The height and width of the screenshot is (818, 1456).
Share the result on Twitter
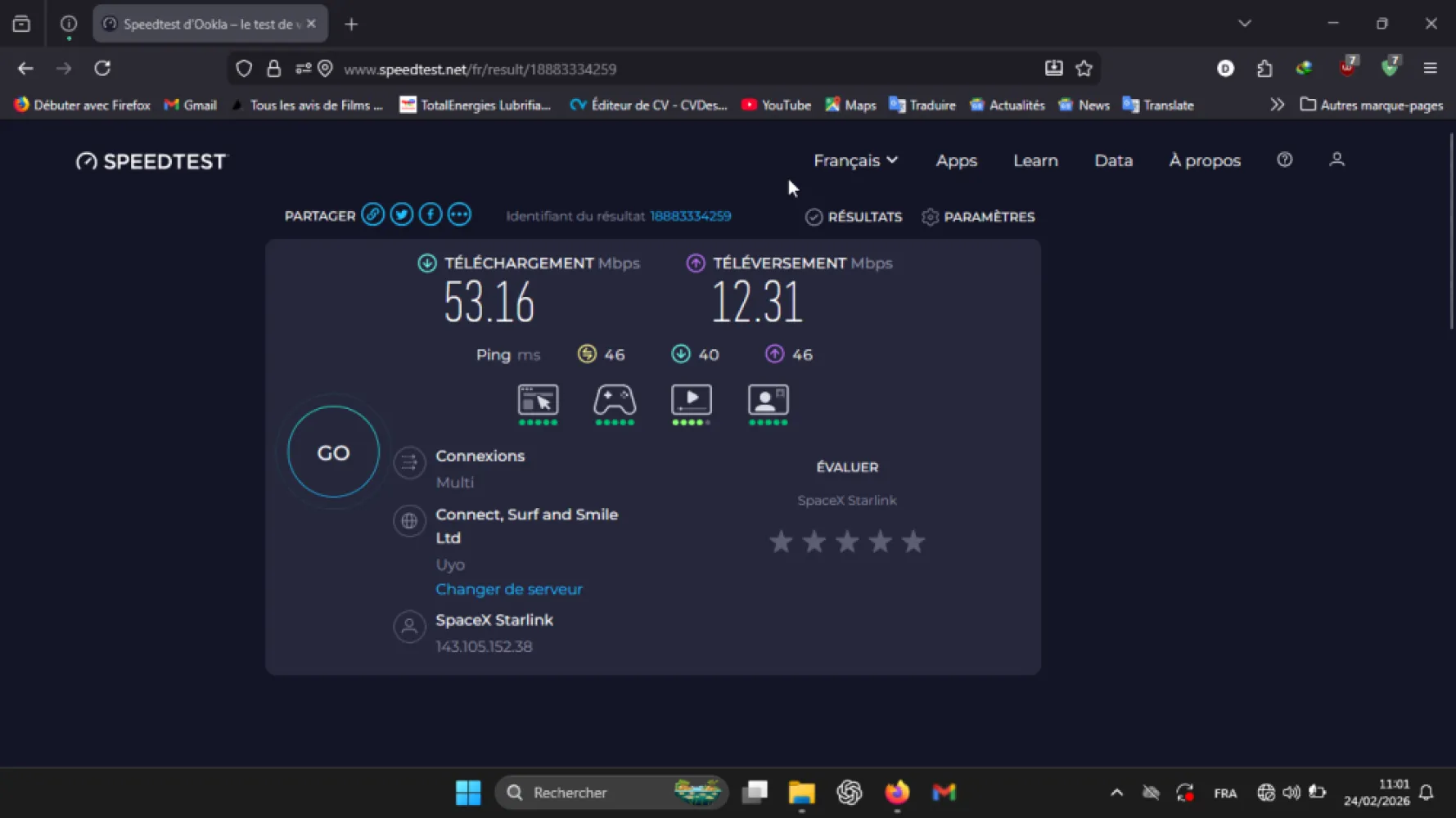coord(401,215)
